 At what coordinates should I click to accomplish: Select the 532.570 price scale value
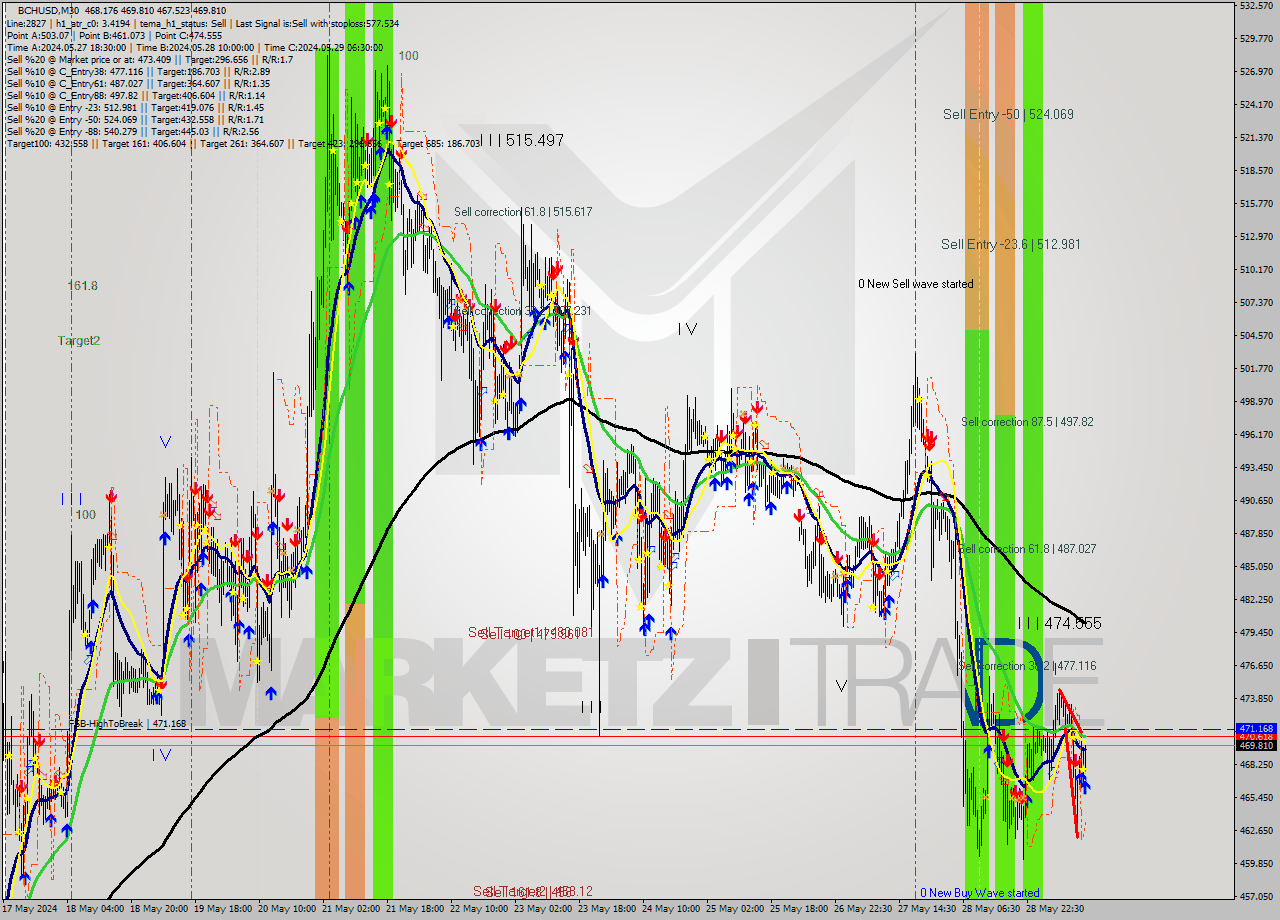click(1256, 6)
